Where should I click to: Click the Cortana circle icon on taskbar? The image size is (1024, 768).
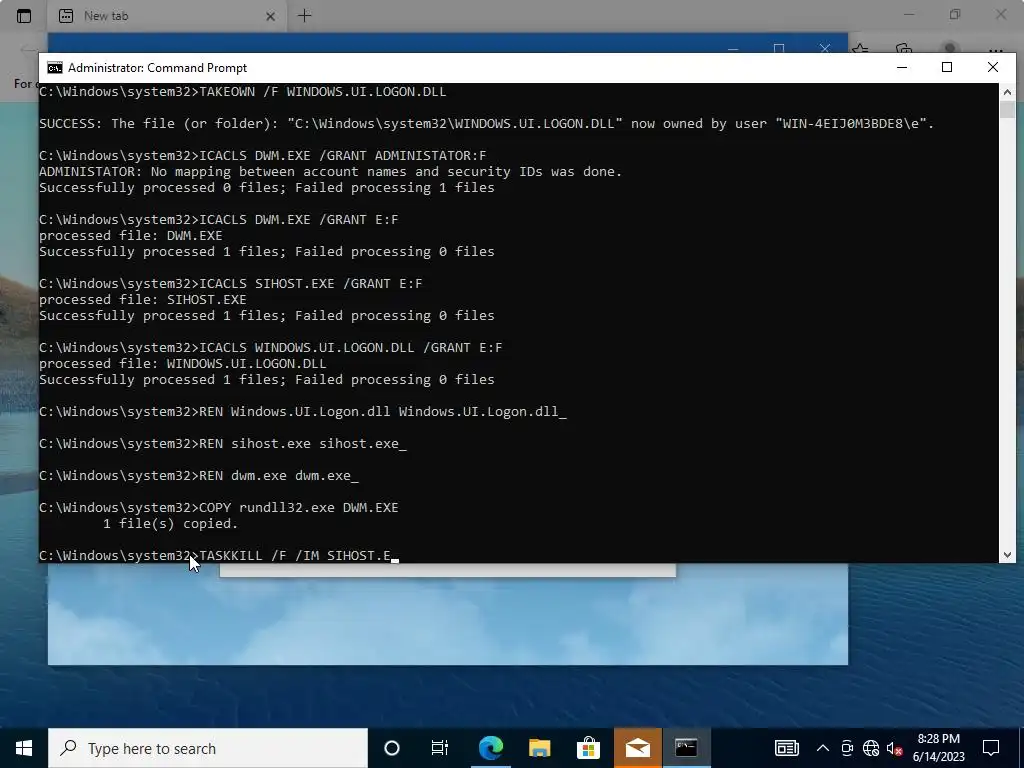pos(392,748)
